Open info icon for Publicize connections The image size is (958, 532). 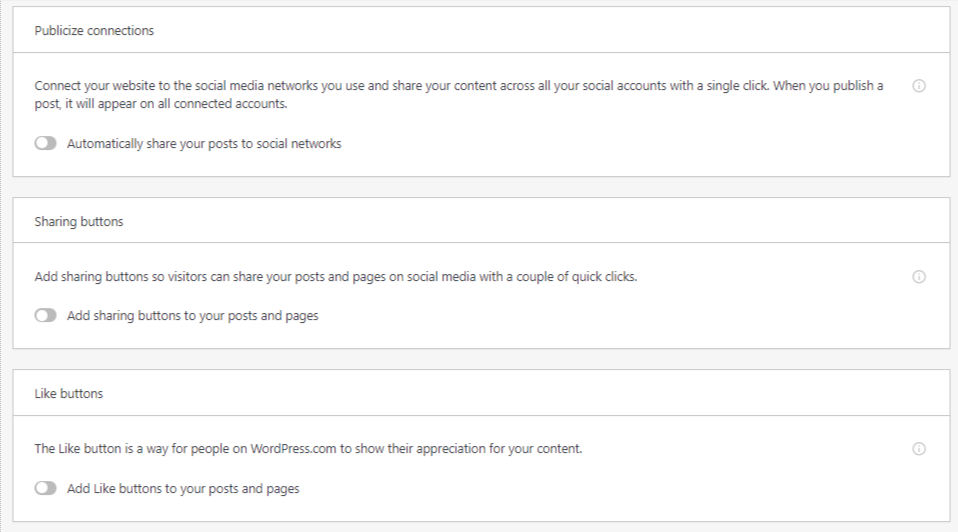coord(919,86)
